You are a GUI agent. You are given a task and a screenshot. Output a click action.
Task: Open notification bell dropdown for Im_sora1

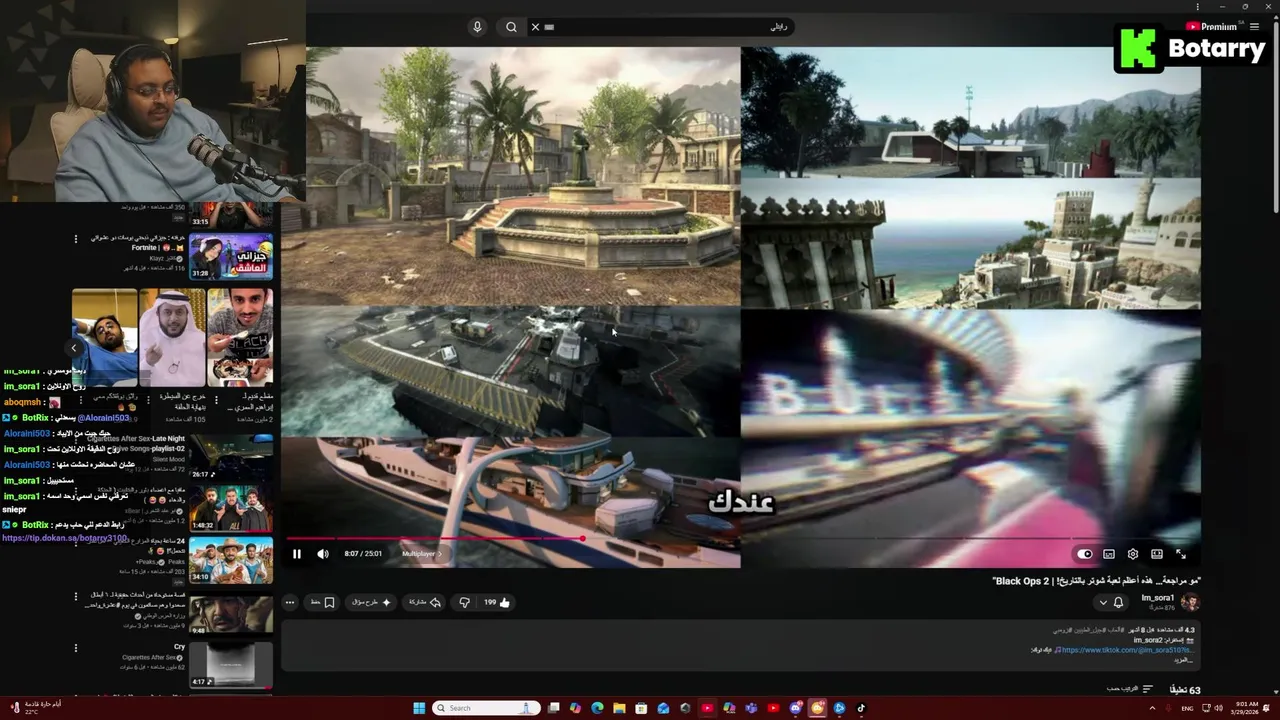(x=1111, y=602)
